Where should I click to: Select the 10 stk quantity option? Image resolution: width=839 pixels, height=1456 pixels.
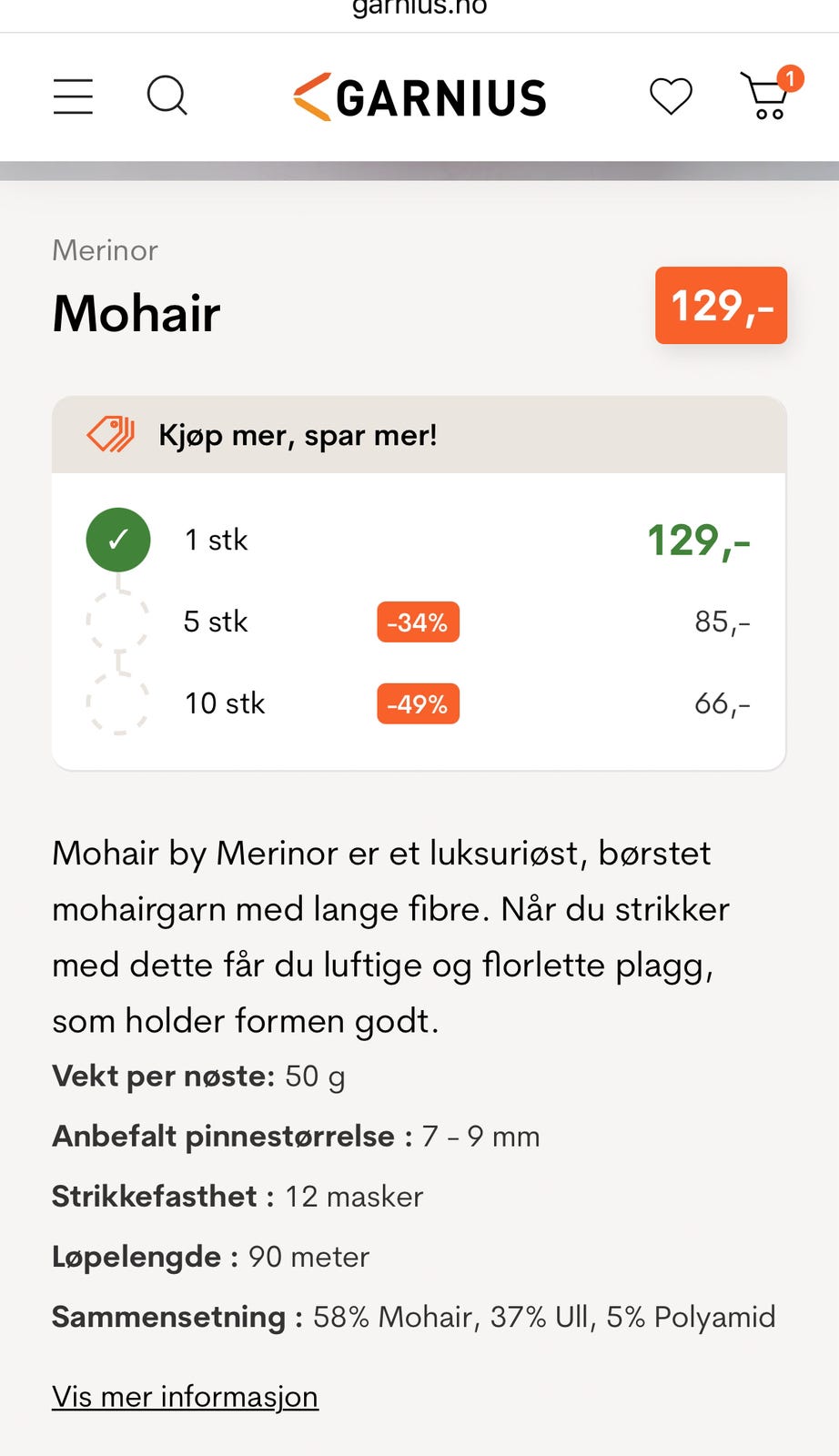coord(118,703)
